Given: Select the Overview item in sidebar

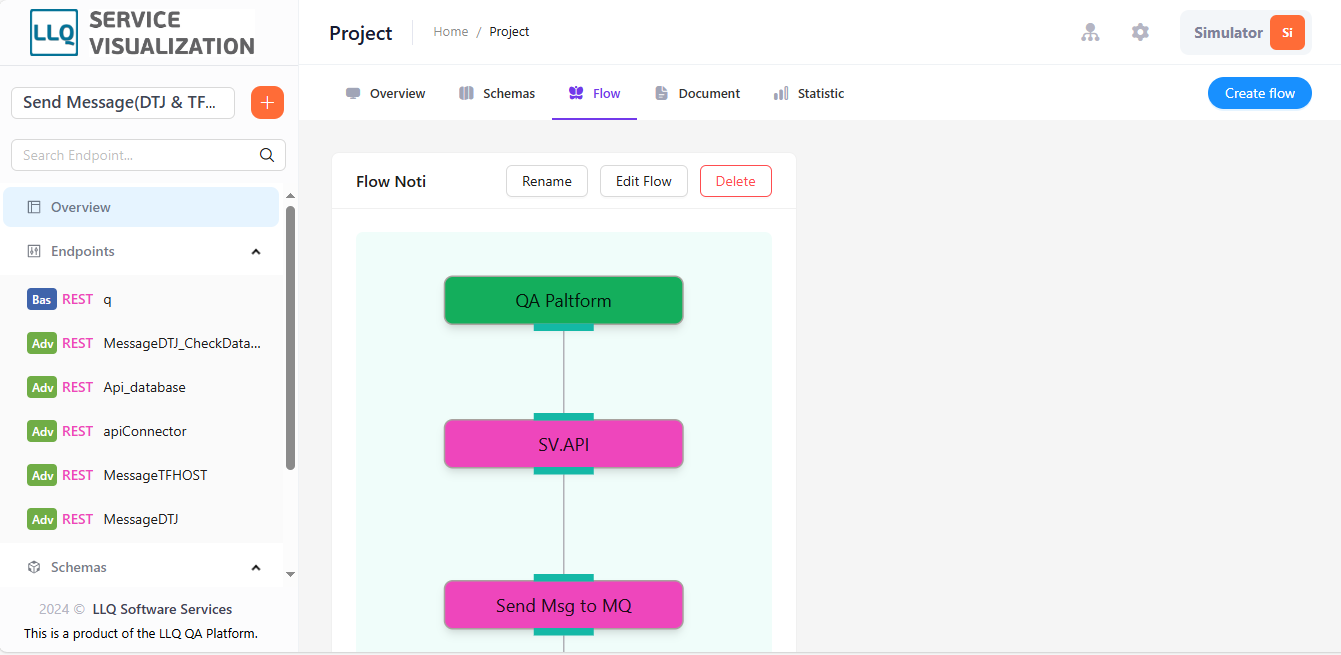Looking at the screenshot, I should click(141, 207).
